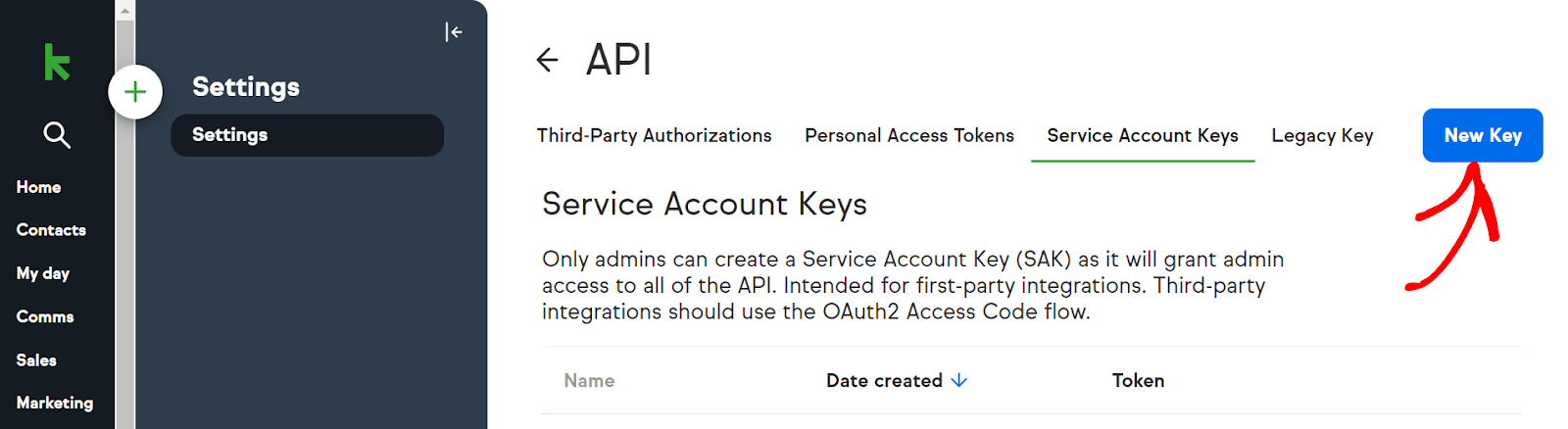Create a New Key
This screenshot has width=1568, height=429.
point(1483,135)
